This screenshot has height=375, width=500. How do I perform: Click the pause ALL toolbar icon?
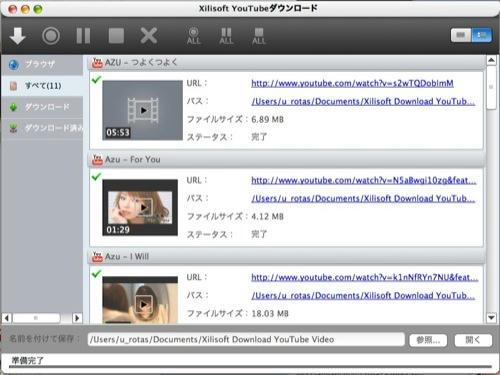[x=226, y=36]
